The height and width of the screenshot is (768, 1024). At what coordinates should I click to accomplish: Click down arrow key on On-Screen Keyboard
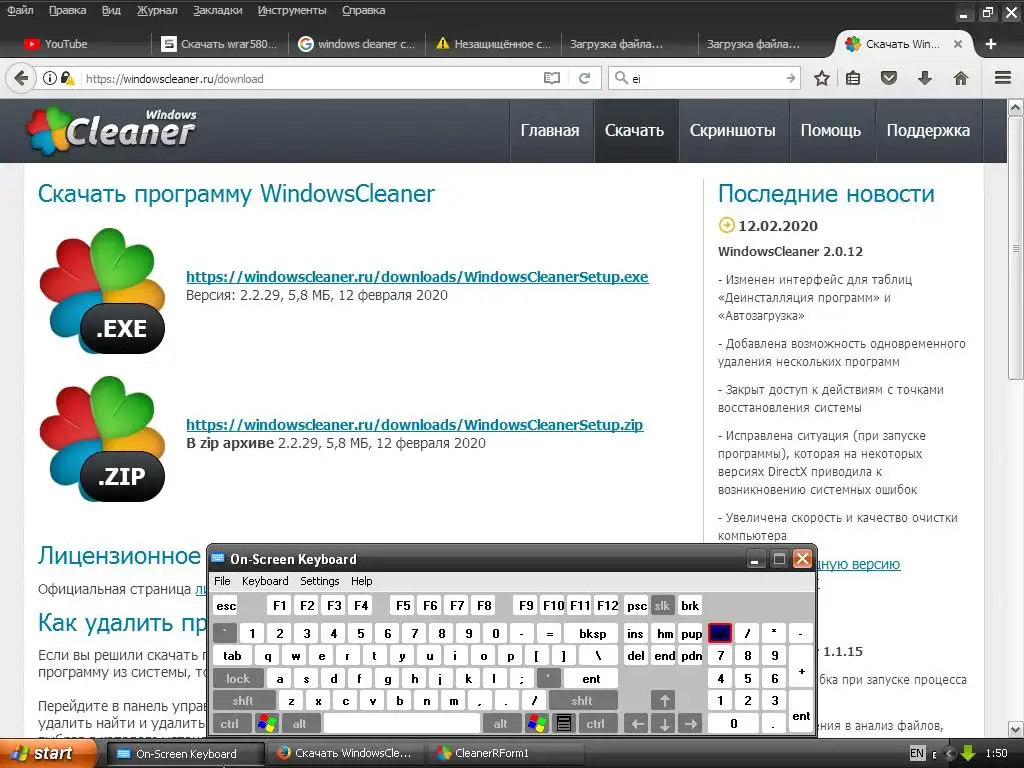coord(664,723)
